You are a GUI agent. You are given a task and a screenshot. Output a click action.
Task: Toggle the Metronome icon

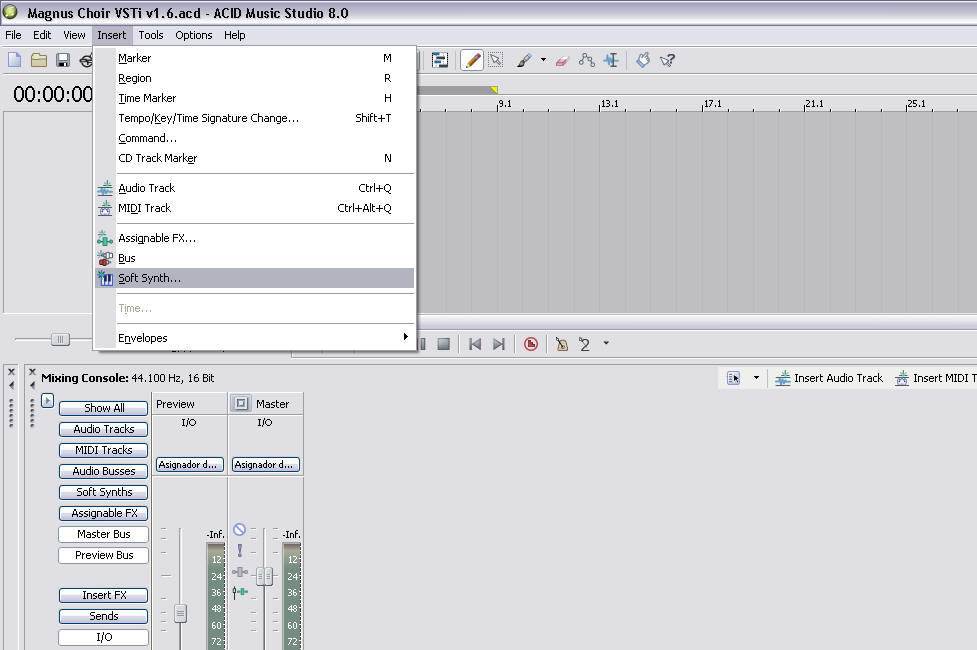point(561,344)
